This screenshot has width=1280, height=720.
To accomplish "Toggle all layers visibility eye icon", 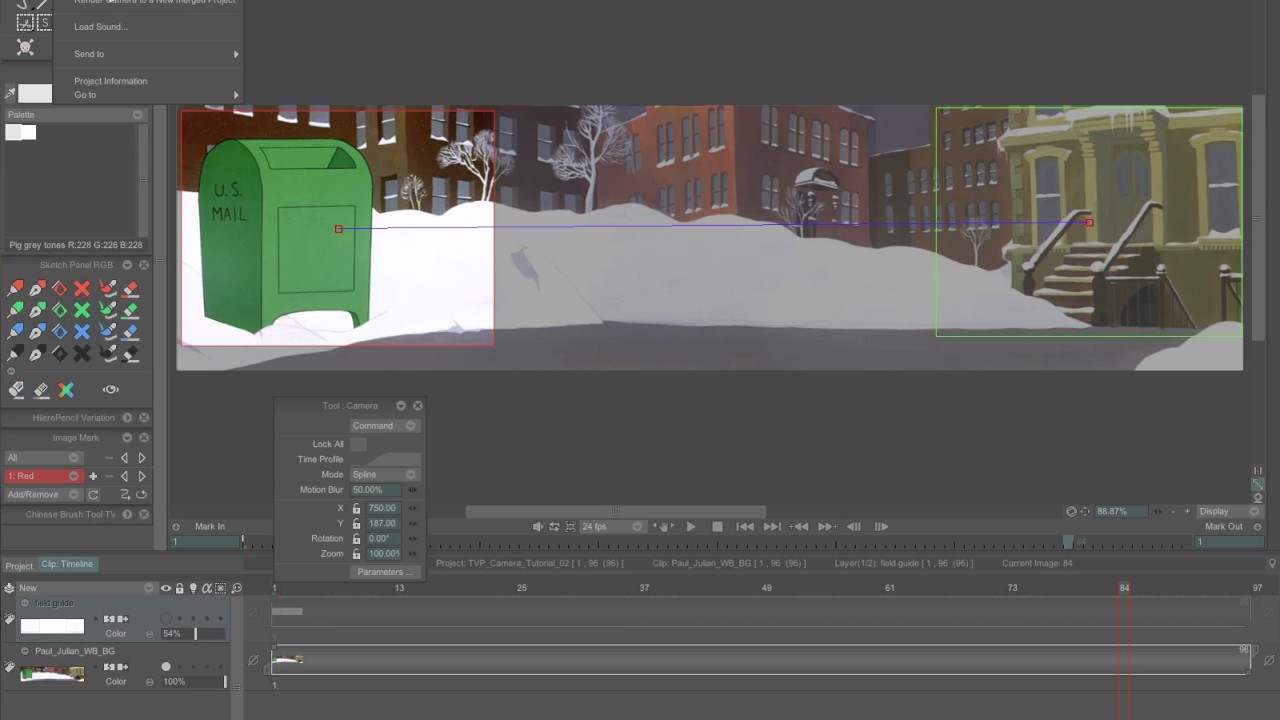I will click(166, 588).
